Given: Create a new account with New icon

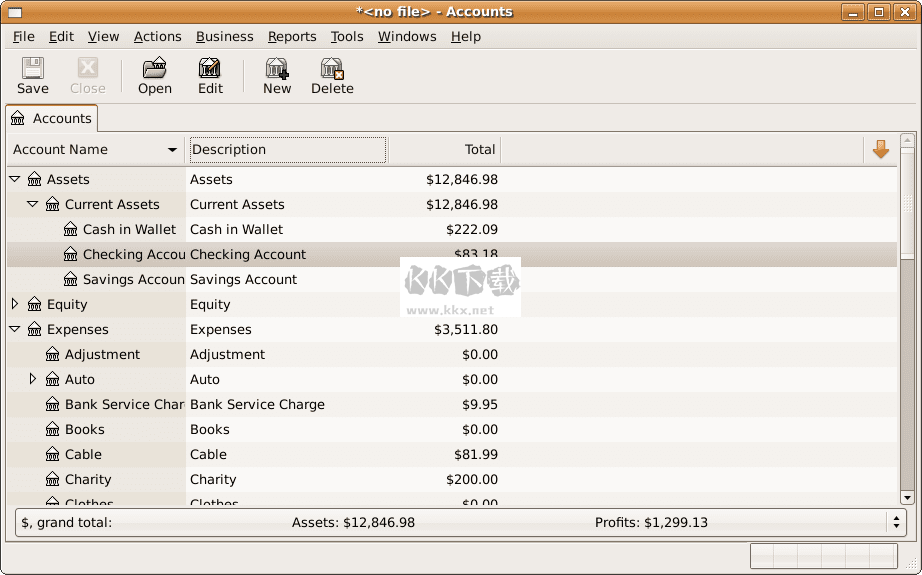Looking at the screenshot, I should click(x=277, y=69).
